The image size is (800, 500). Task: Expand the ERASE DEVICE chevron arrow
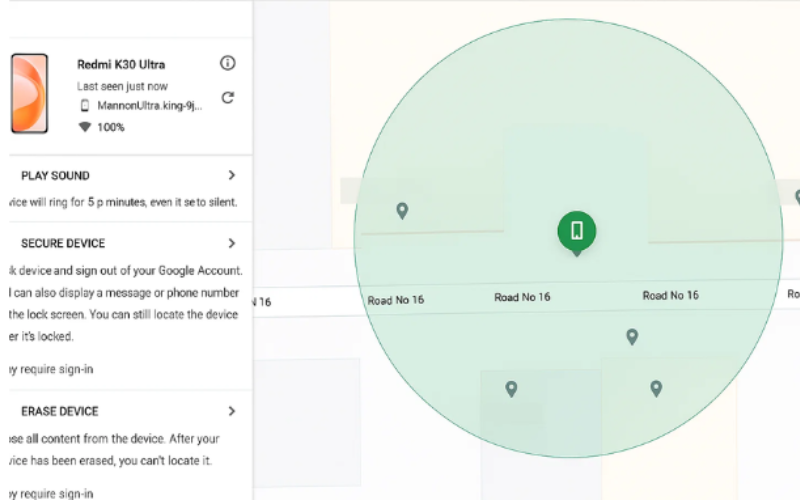[x=231, y=411]
